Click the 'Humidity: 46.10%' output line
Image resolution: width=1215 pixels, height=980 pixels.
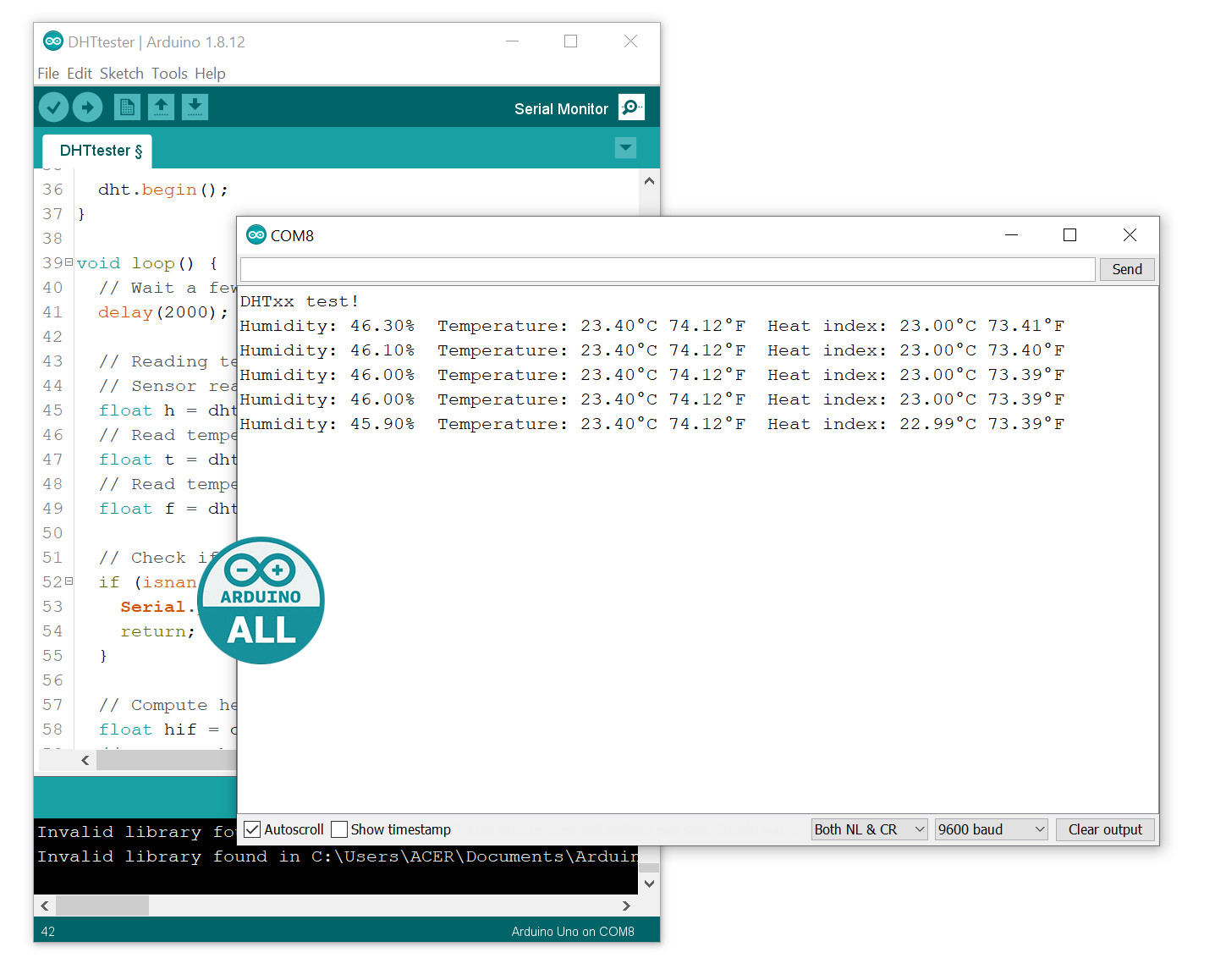tap(651, 350)
